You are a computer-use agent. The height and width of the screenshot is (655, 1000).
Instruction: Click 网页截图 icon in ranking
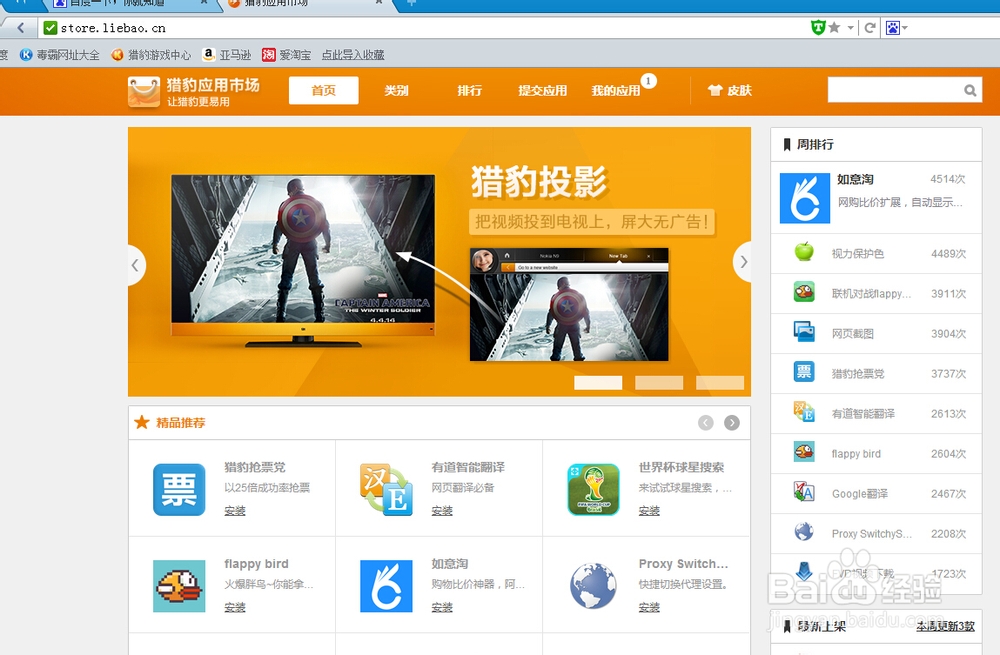click(x=804, y=332)
